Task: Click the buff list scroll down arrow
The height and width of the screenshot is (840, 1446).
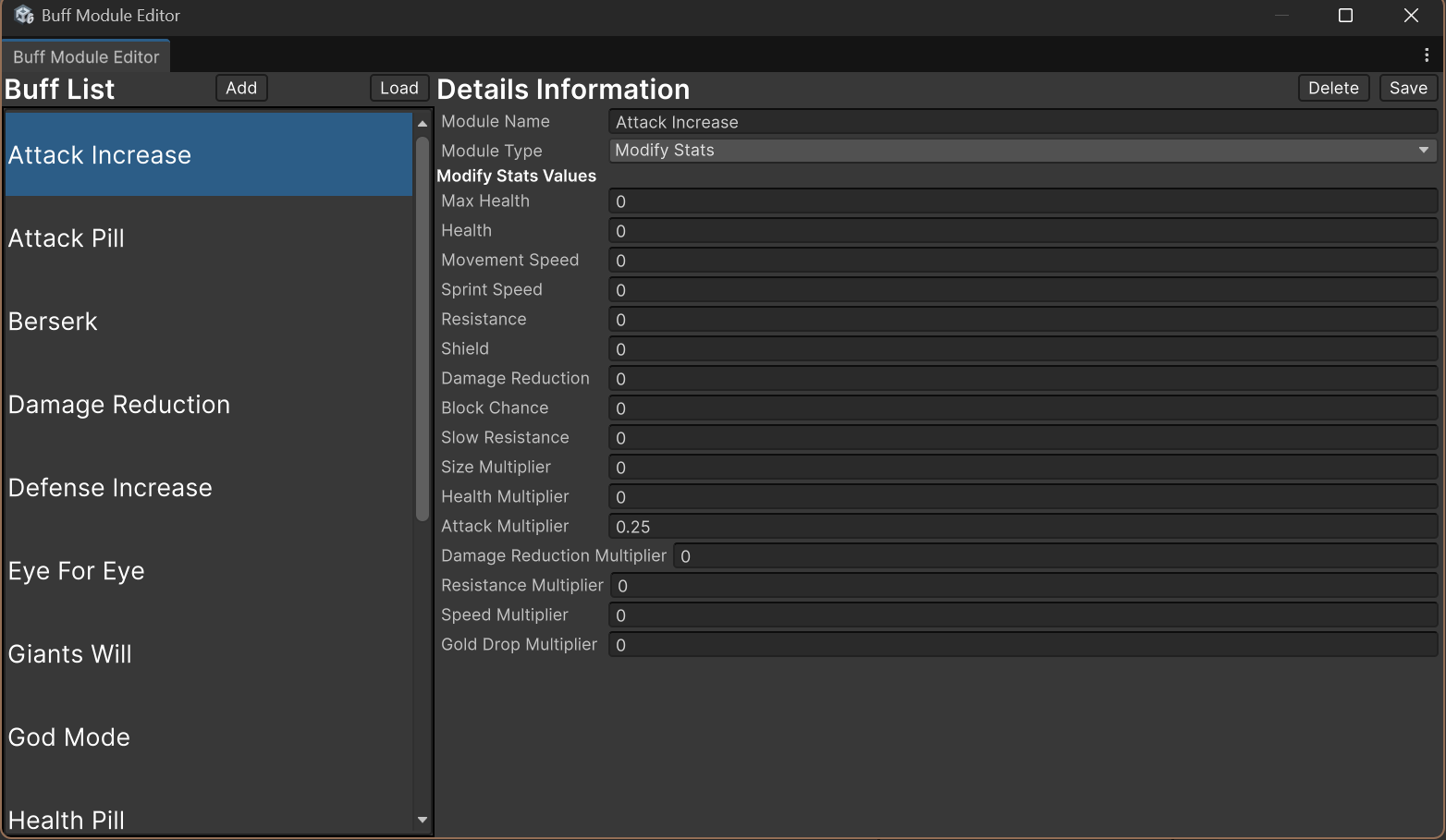Action: pos(423,820)
